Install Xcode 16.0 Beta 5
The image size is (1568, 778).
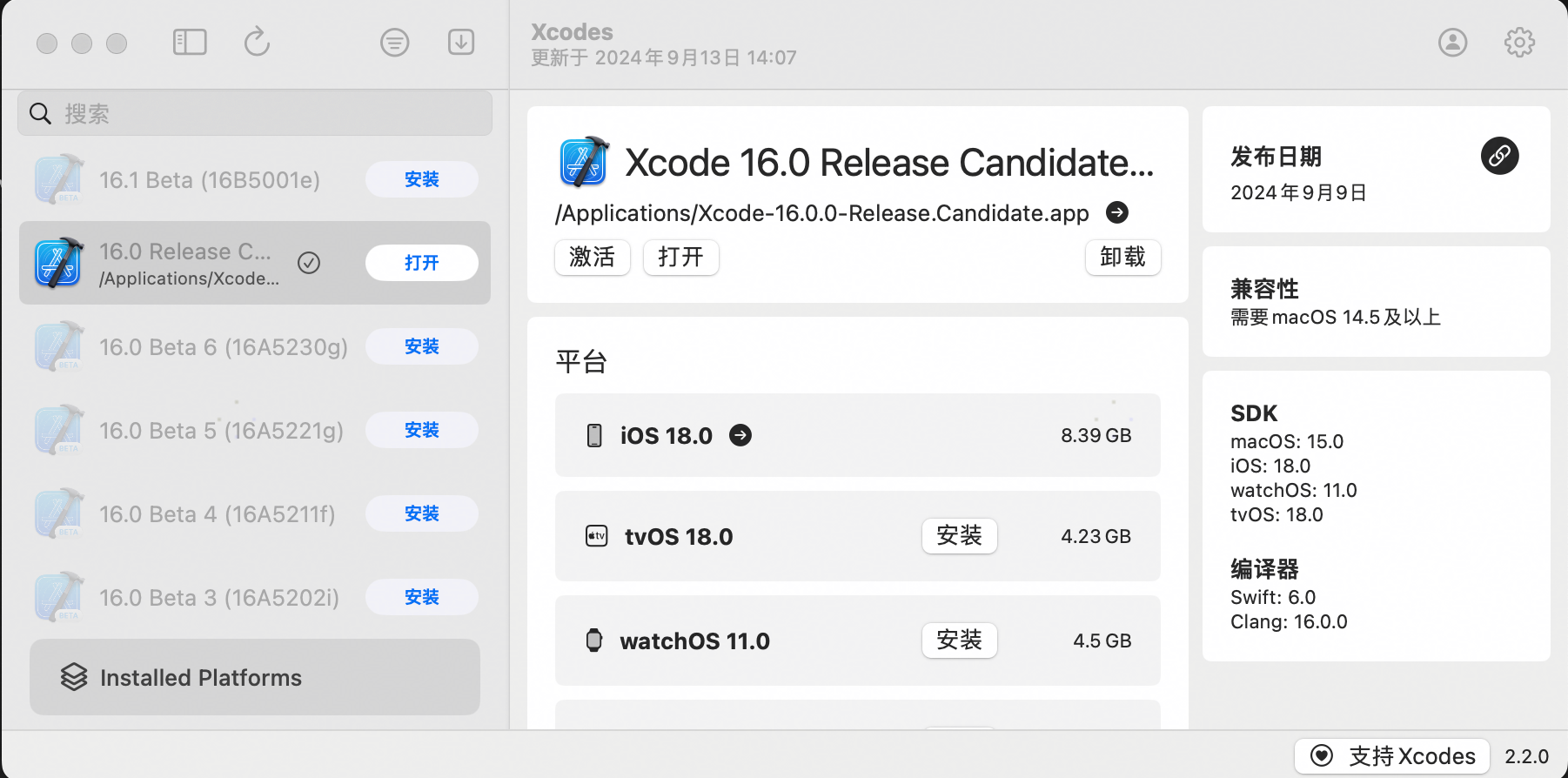(422, 430)
